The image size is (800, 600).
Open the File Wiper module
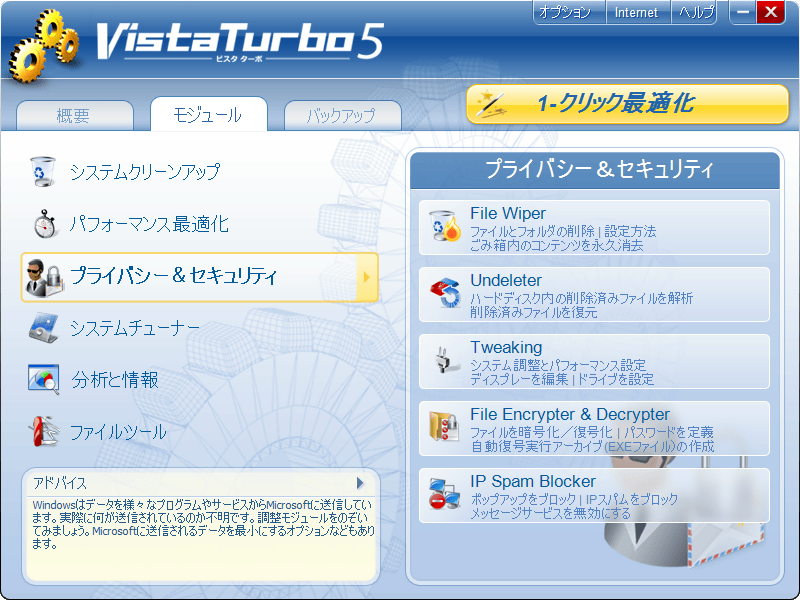594,228
